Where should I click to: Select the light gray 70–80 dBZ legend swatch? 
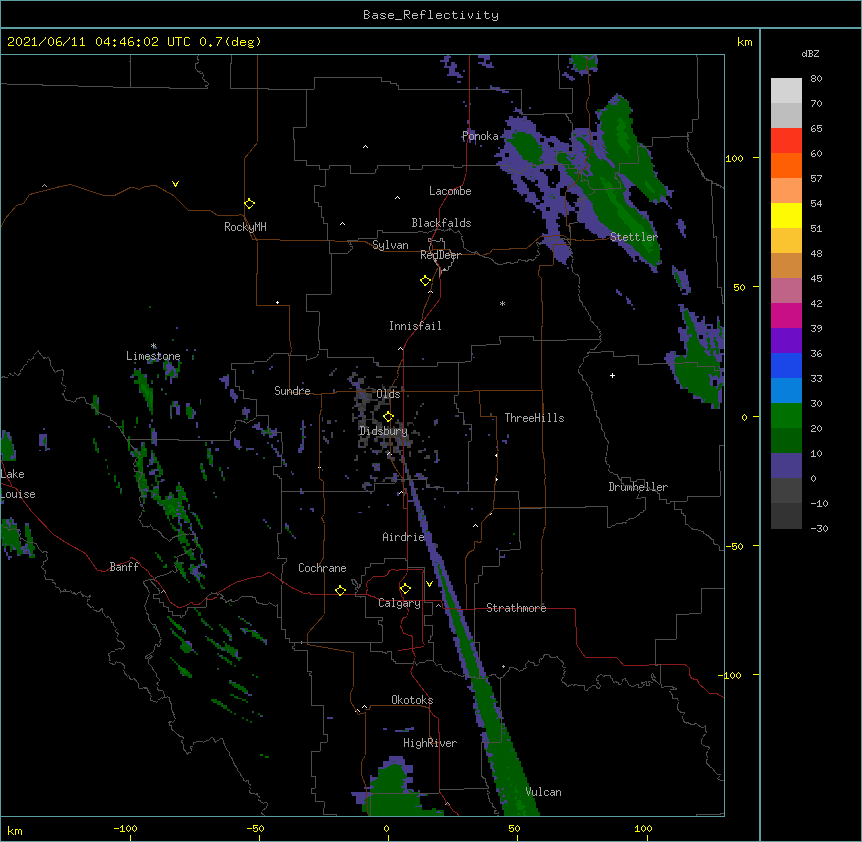tap(786, 91)
